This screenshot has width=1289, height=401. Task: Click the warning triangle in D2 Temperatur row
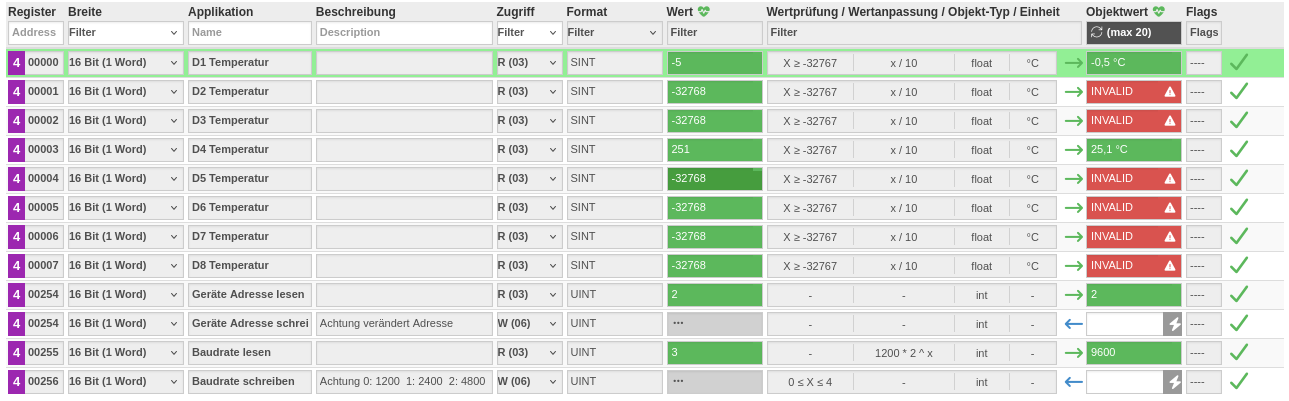(1169, 91)
